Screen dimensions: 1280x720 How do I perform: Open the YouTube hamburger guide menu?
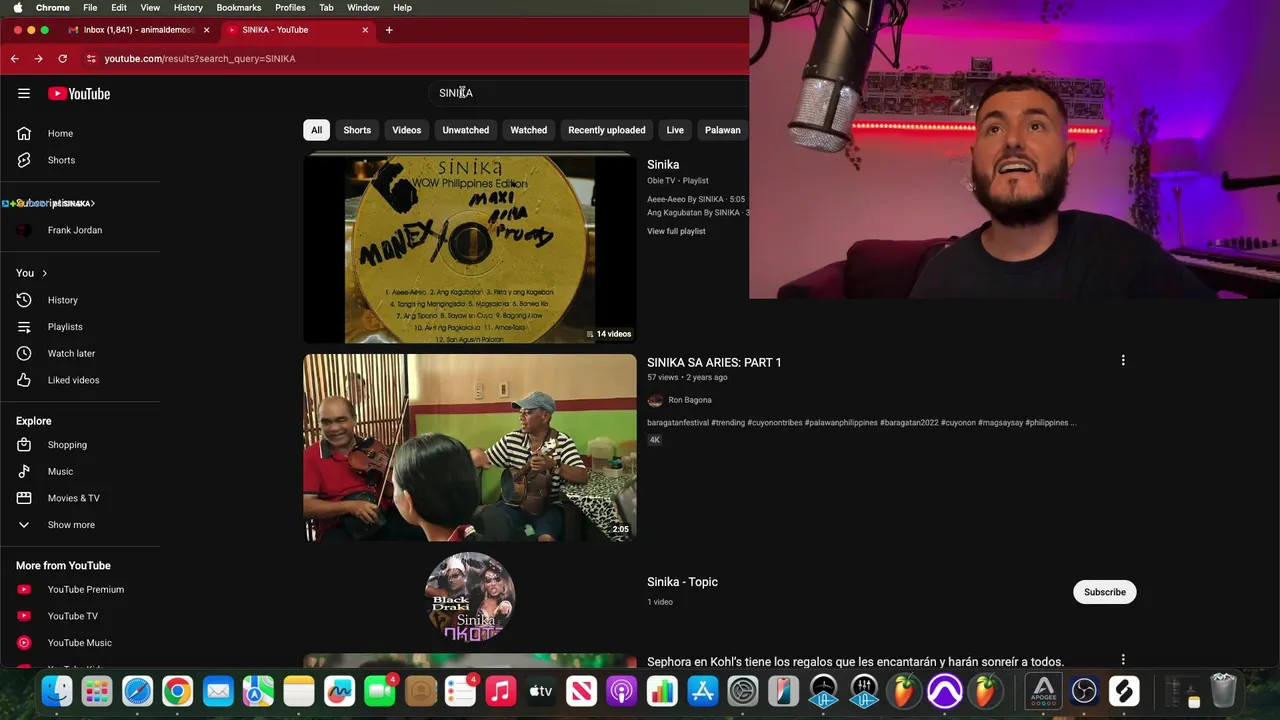(x=24, y=93)
